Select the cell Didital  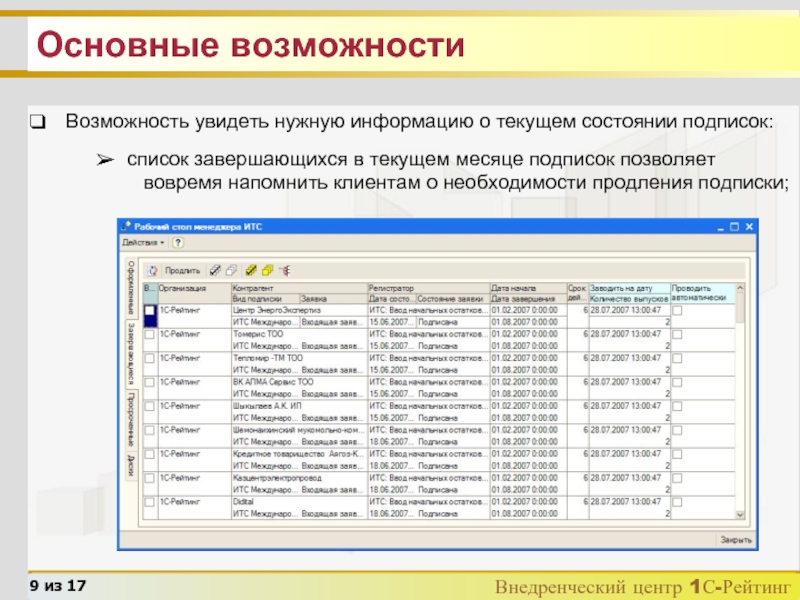299,502
